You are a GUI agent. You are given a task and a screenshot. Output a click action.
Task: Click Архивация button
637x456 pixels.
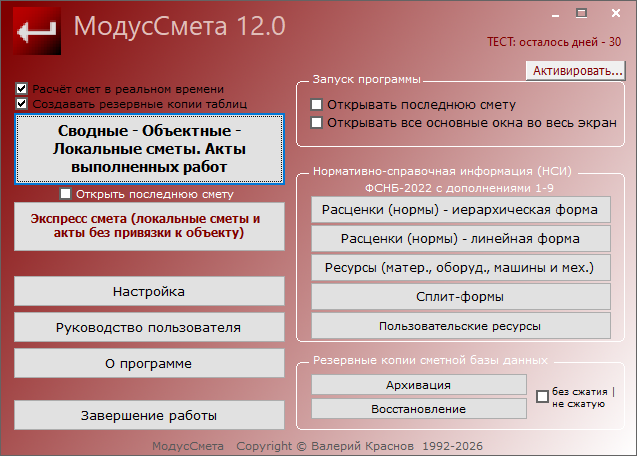click(x=419, y=385)
